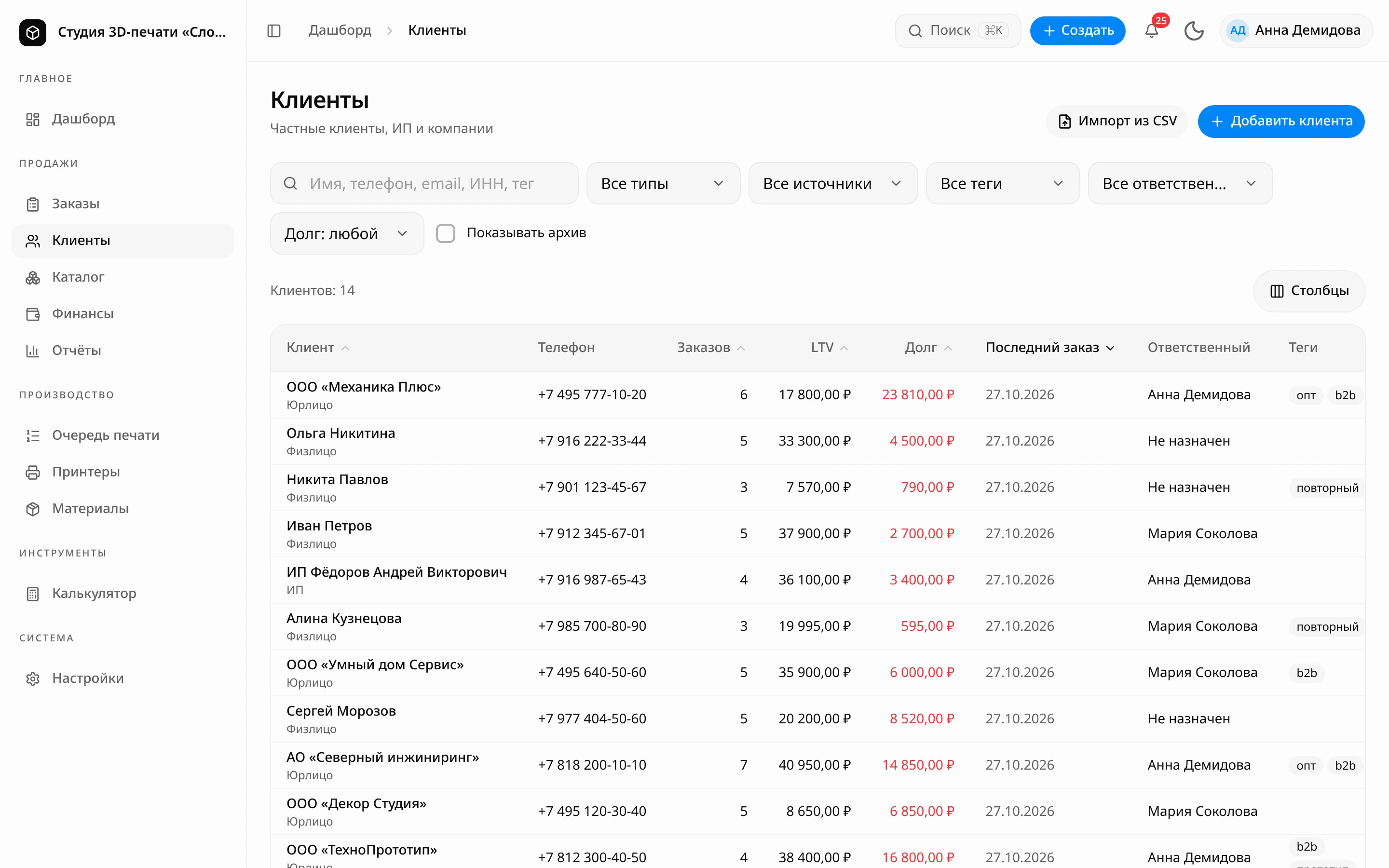Sort table by Заказов column

pos(711,347)
